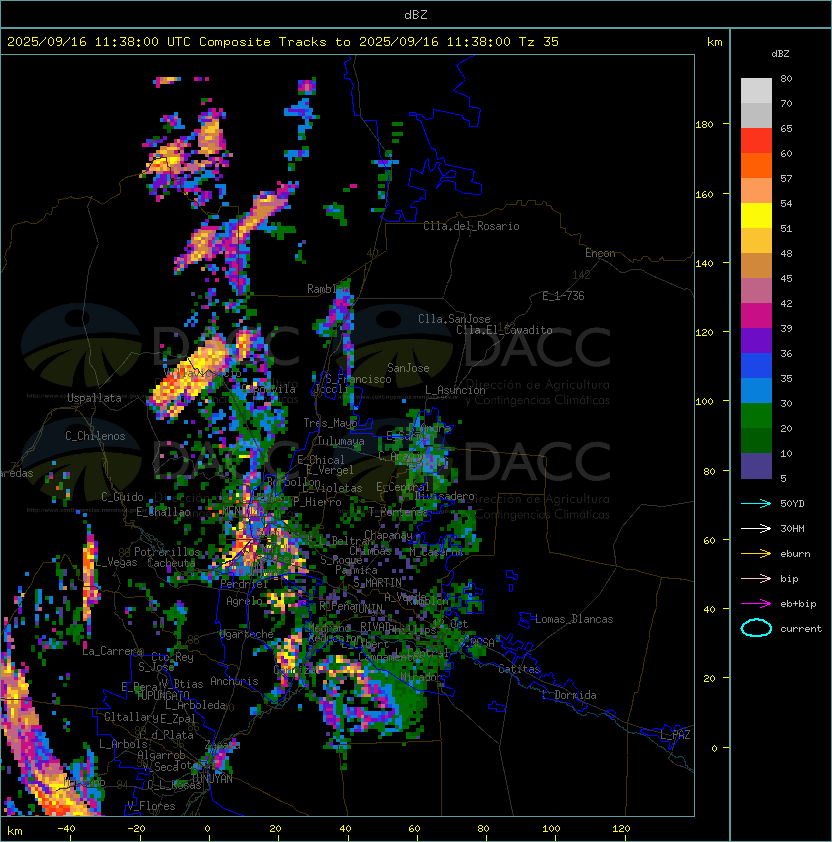This screenshot has width=832, height=842.
Task: Click the 'Tres_Mayo' map label
Action: pyautogui.click(x=330, y=423)
